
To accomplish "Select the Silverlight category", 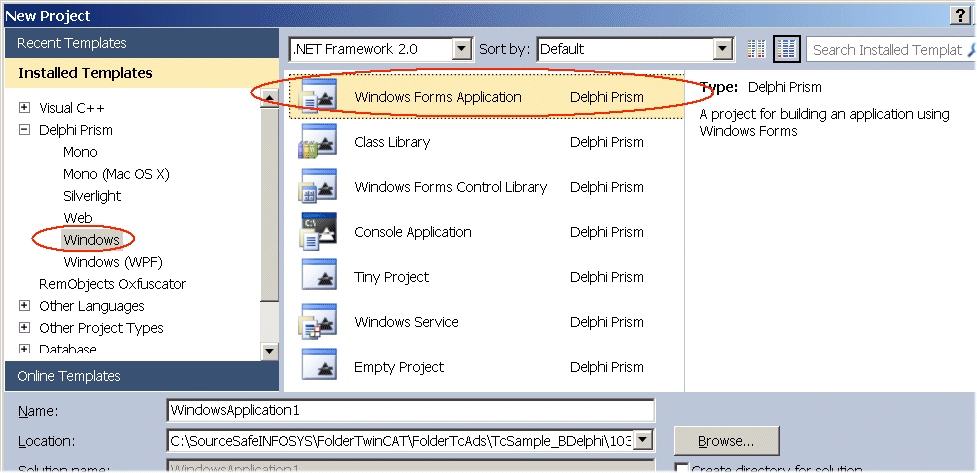I will pos(92,196).
